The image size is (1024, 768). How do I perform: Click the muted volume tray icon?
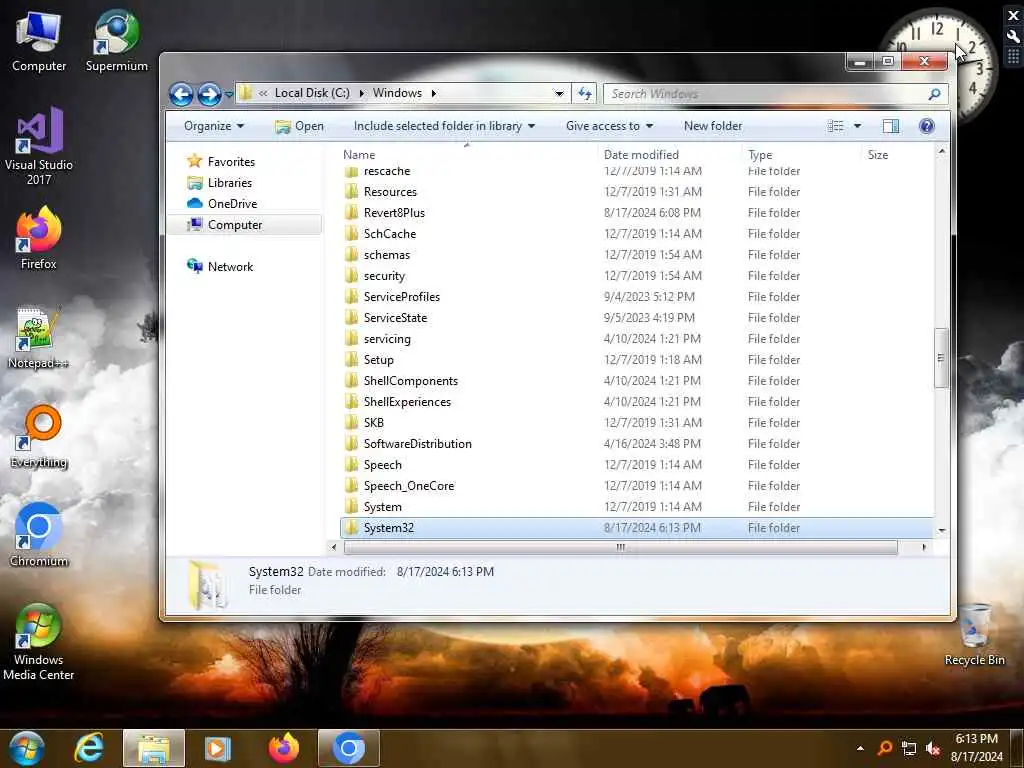point(934,748)
